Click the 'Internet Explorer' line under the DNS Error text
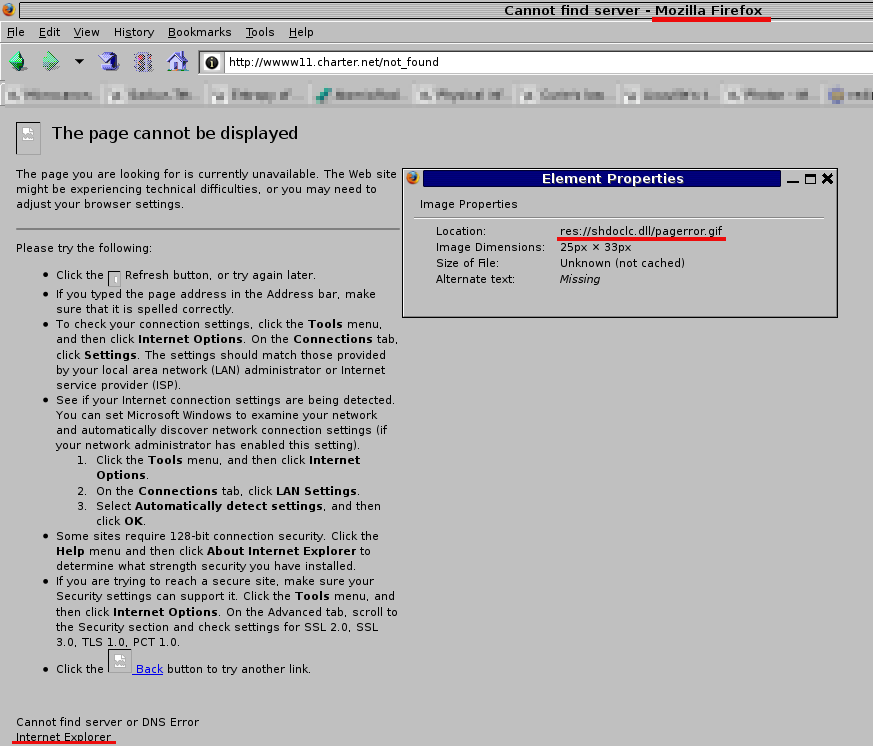873x746 pixels. (63, 737)
